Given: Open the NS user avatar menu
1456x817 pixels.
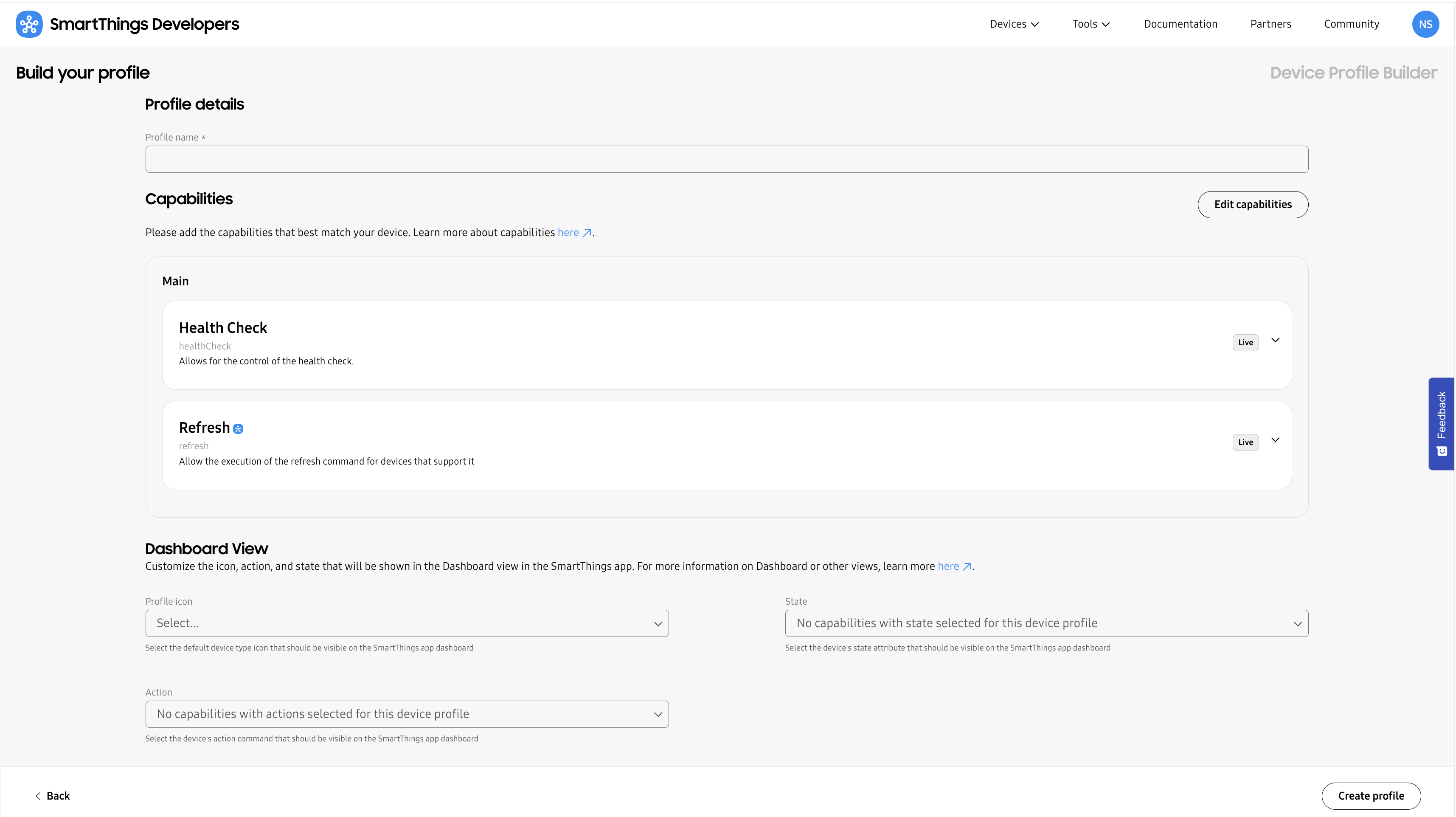Looking at the screenshot, I should point(1425,24).
